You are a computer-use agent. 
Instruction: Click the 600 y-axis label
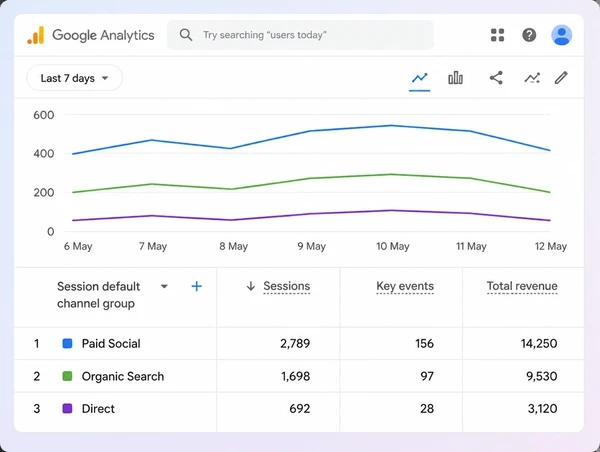pyautogui.click(x=44, y=115)
